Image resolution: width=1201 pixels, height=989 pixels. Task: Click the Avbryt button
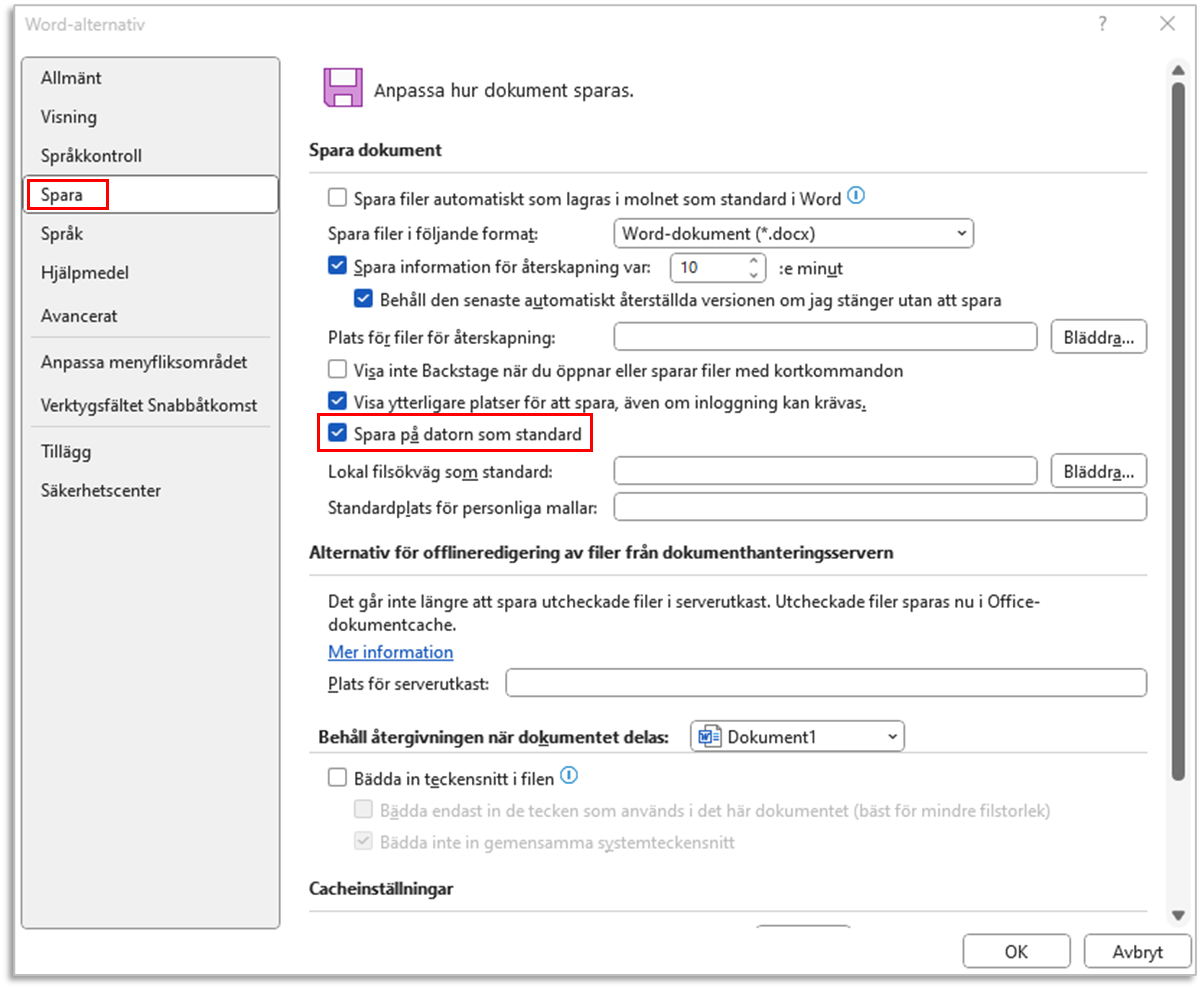(x=1138, y=952)
